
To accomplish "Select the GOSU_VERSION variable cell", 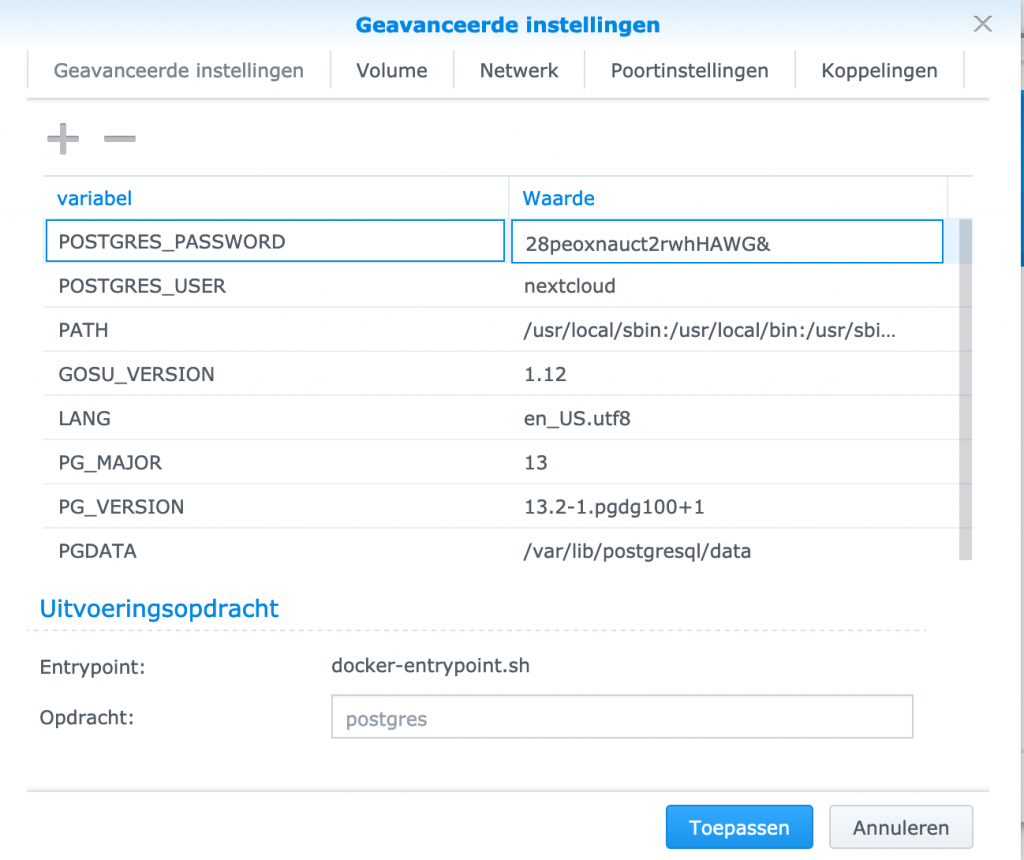I will (276, 374).
